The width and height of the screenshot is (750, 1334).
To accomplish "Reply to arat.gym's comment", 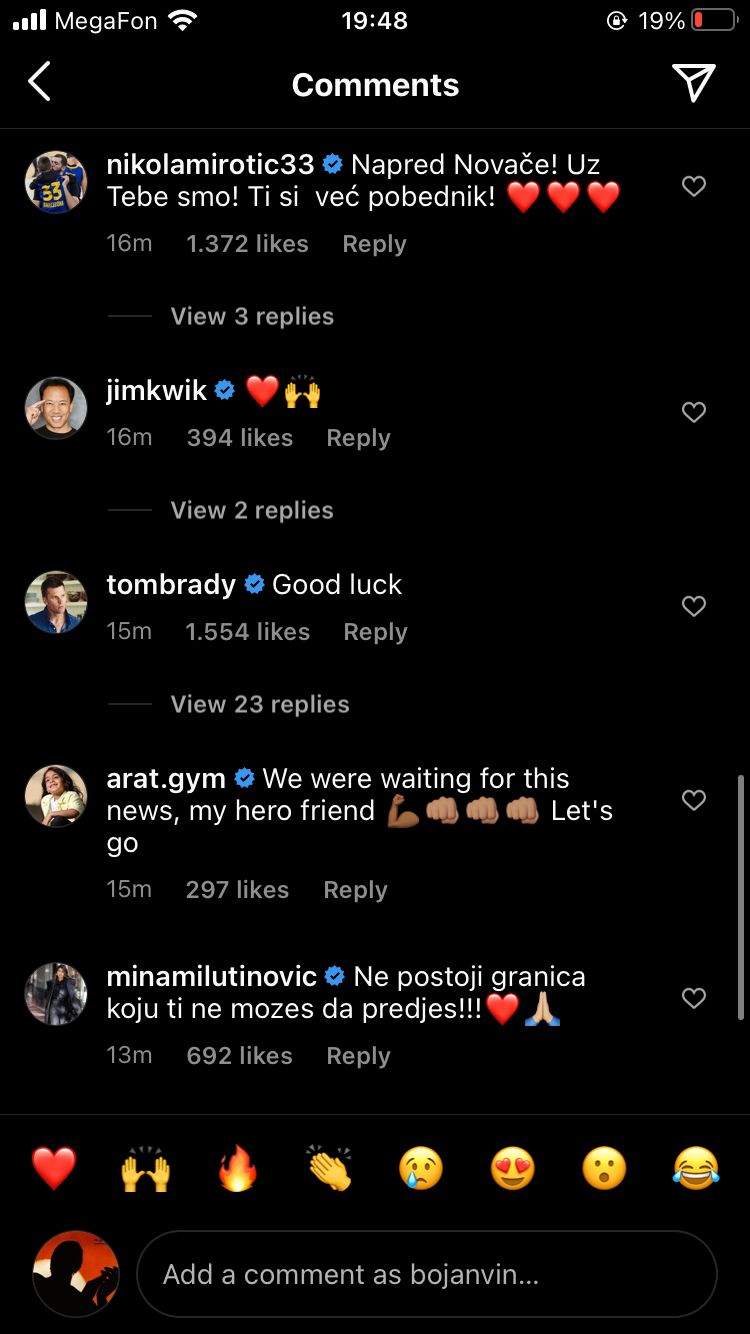I will tap(355, 890).
